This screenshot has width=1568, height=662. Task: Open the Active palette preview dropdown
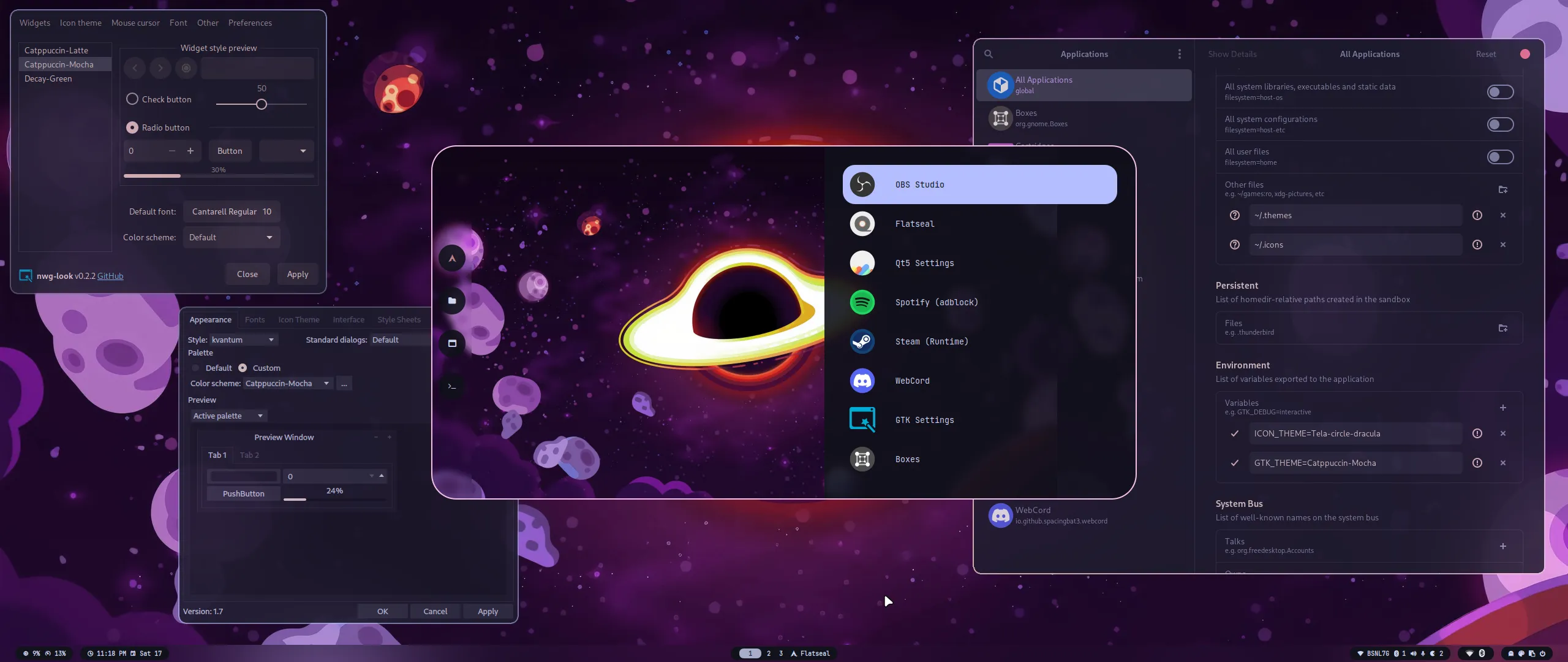pyautogui.click(x=228, y=416)
